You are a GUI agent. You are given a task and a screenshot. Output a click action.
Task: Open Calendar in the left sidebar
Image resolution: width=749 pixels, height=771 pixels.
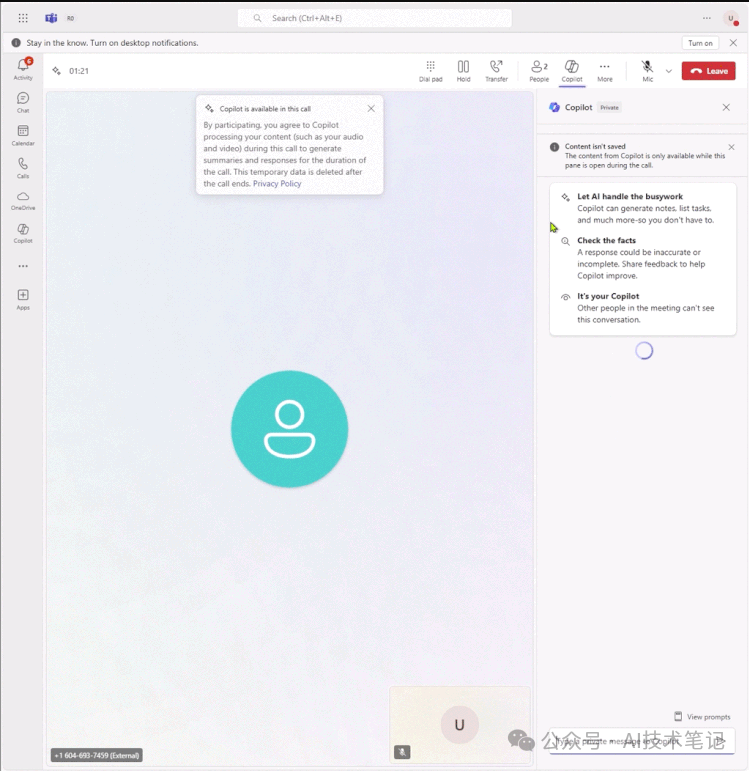[23, 135]
